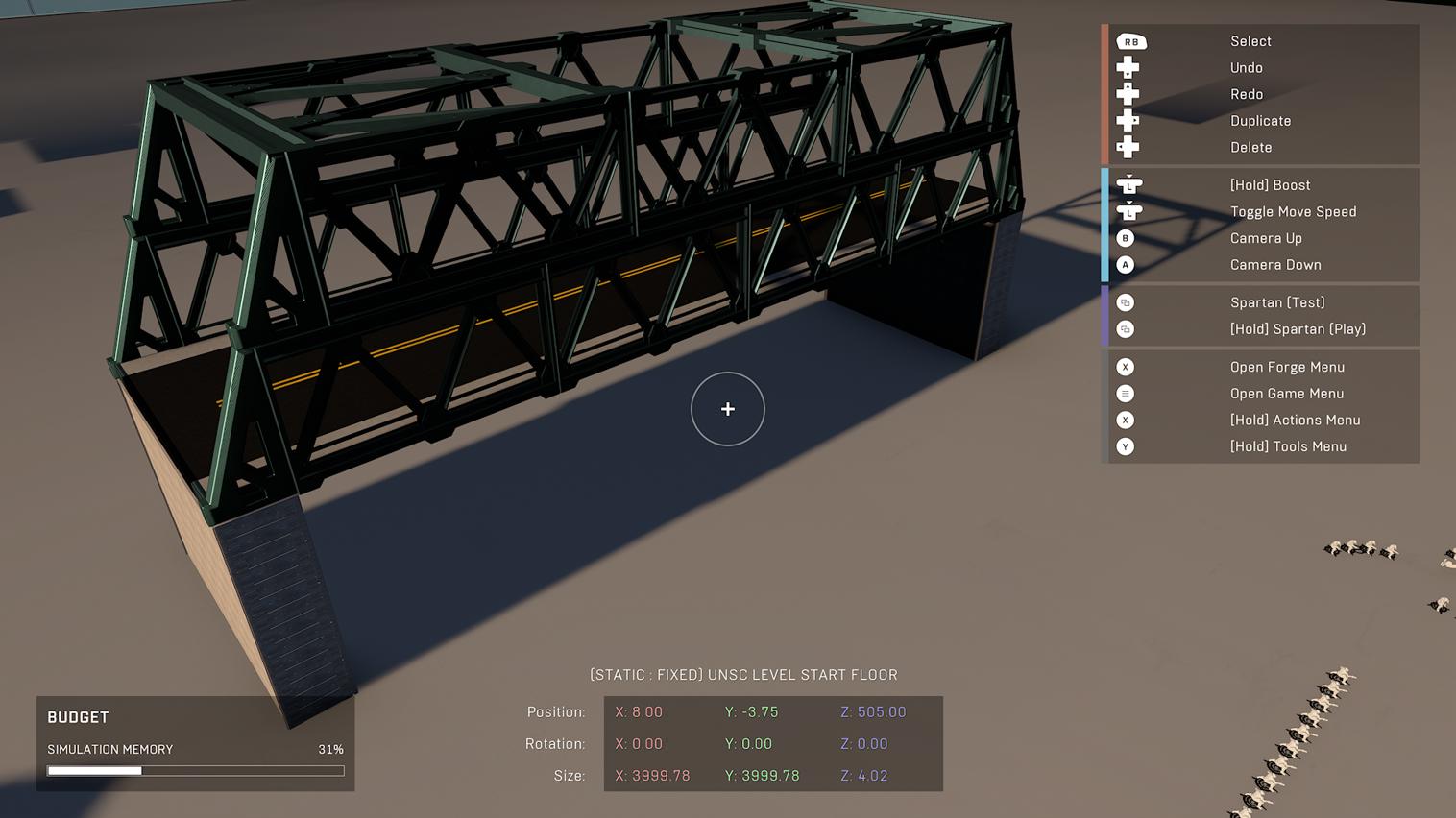This screenshot has height=818, width=1456.
Task: Click the Rotation row label
Action: [x=555, y=744]
